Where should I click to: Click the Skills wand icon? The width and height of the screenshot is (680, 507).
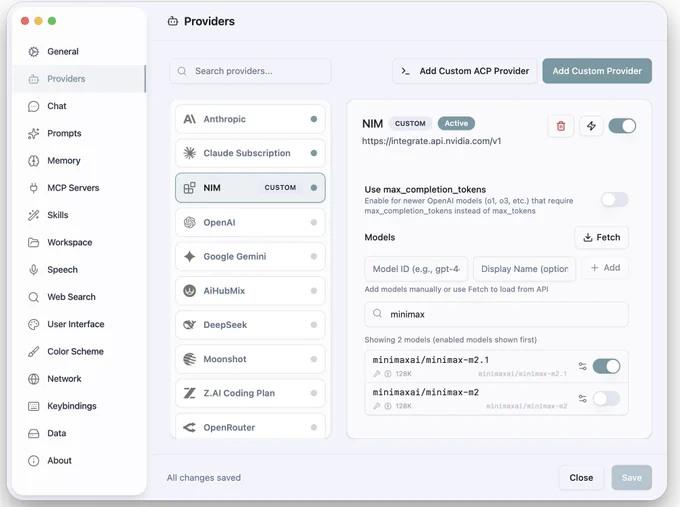(x=33, y=215)
